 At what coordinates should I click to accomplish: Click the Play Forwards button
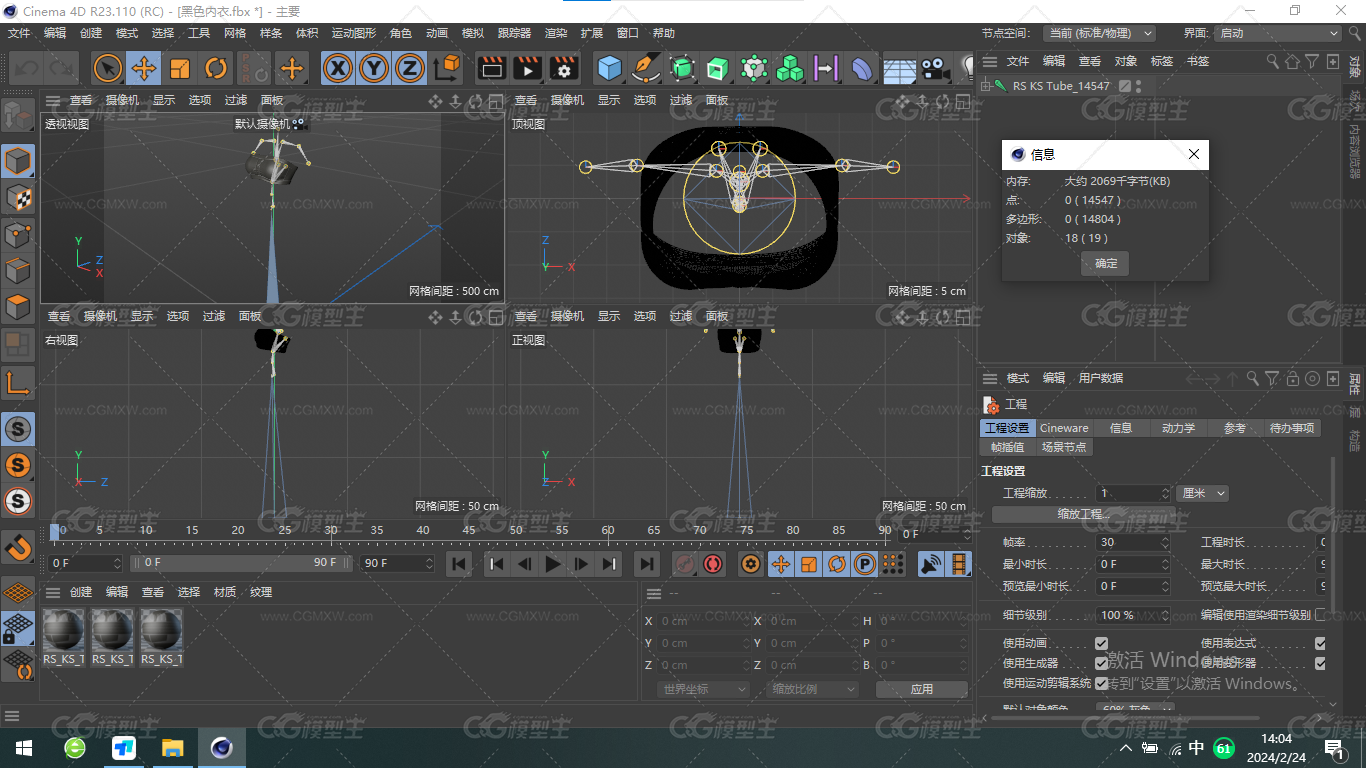tap(553, 564)
